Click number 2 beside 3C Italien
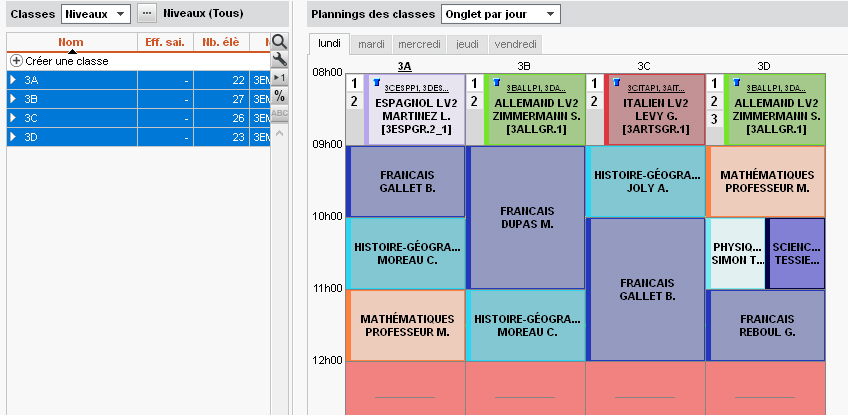Viewport: 848px width, 415px height. (x=594, y=101)
